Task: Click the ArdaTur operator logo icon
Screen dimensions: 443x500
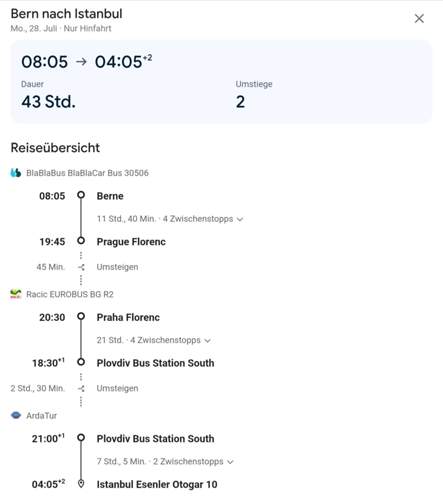Action: [16, 415]
